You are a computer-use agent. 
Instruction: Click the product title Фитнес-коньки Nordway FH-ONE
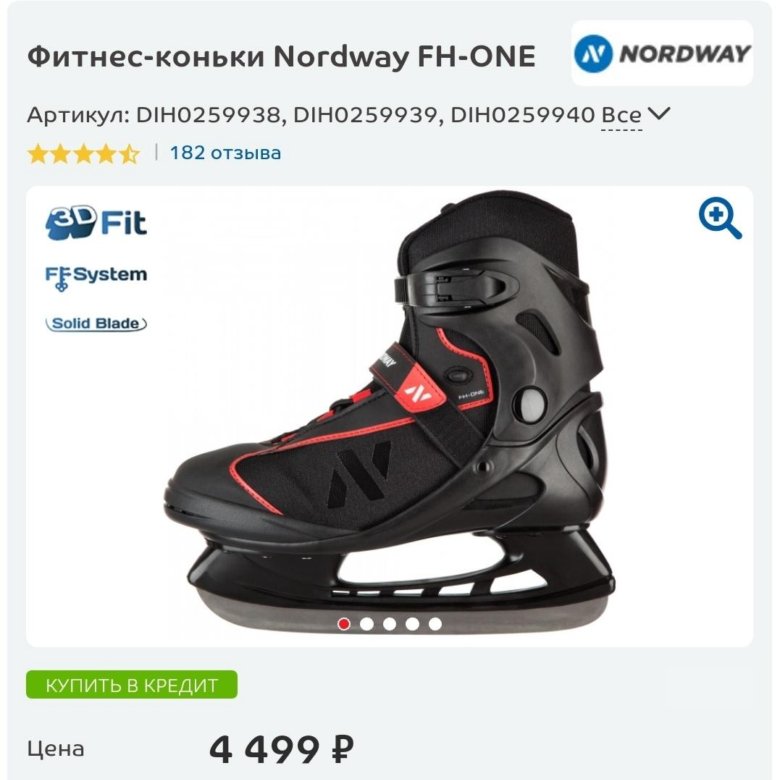282,56
